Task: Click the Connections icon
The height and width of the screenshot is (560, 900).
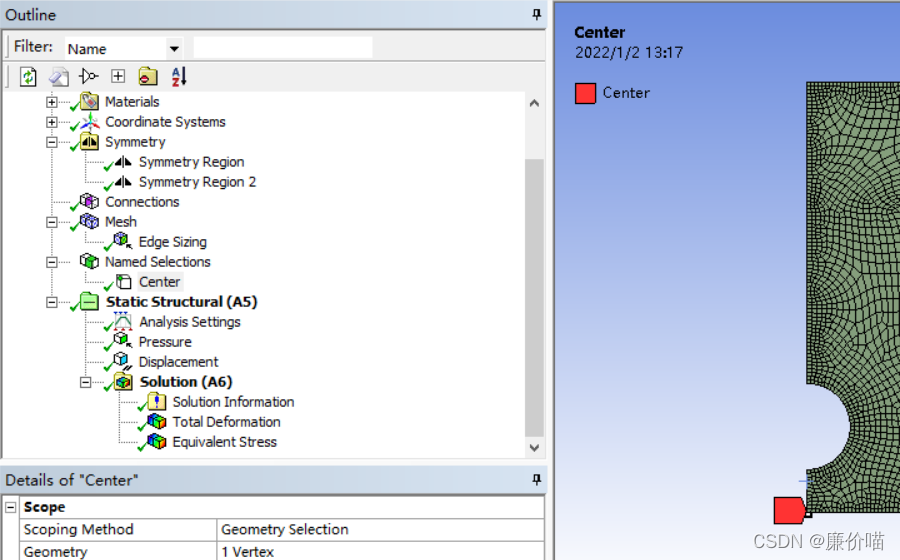Action: click(90, 201)
